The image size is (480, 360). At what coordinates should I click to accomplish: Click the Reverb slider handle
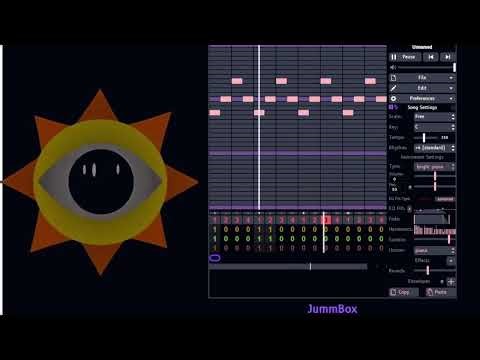[428, 270]
